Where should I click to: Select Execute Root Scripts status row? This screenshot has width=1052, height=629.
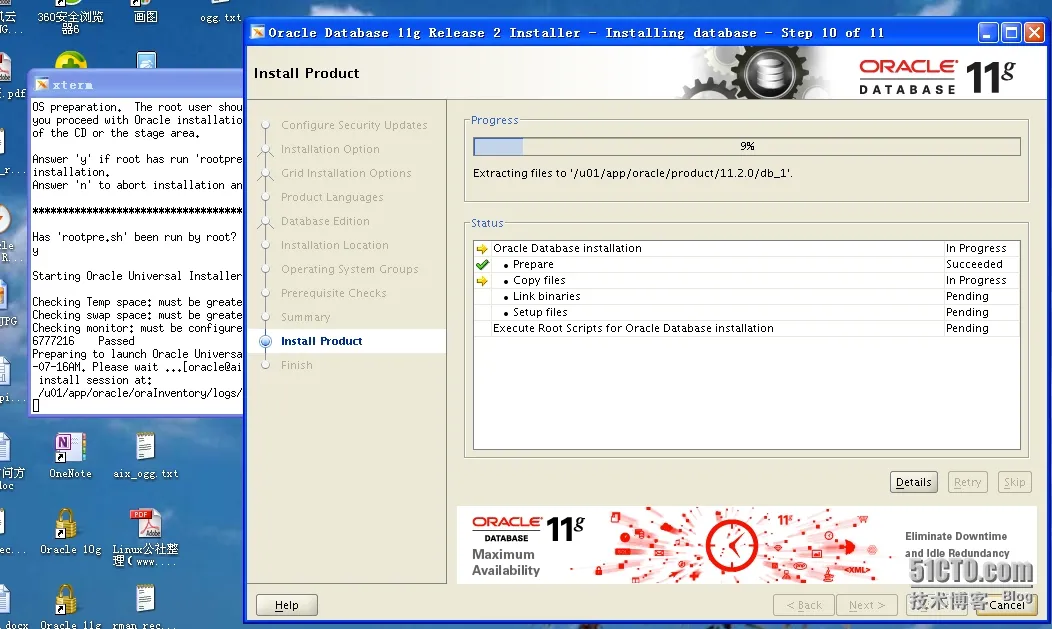click(747, 329)
